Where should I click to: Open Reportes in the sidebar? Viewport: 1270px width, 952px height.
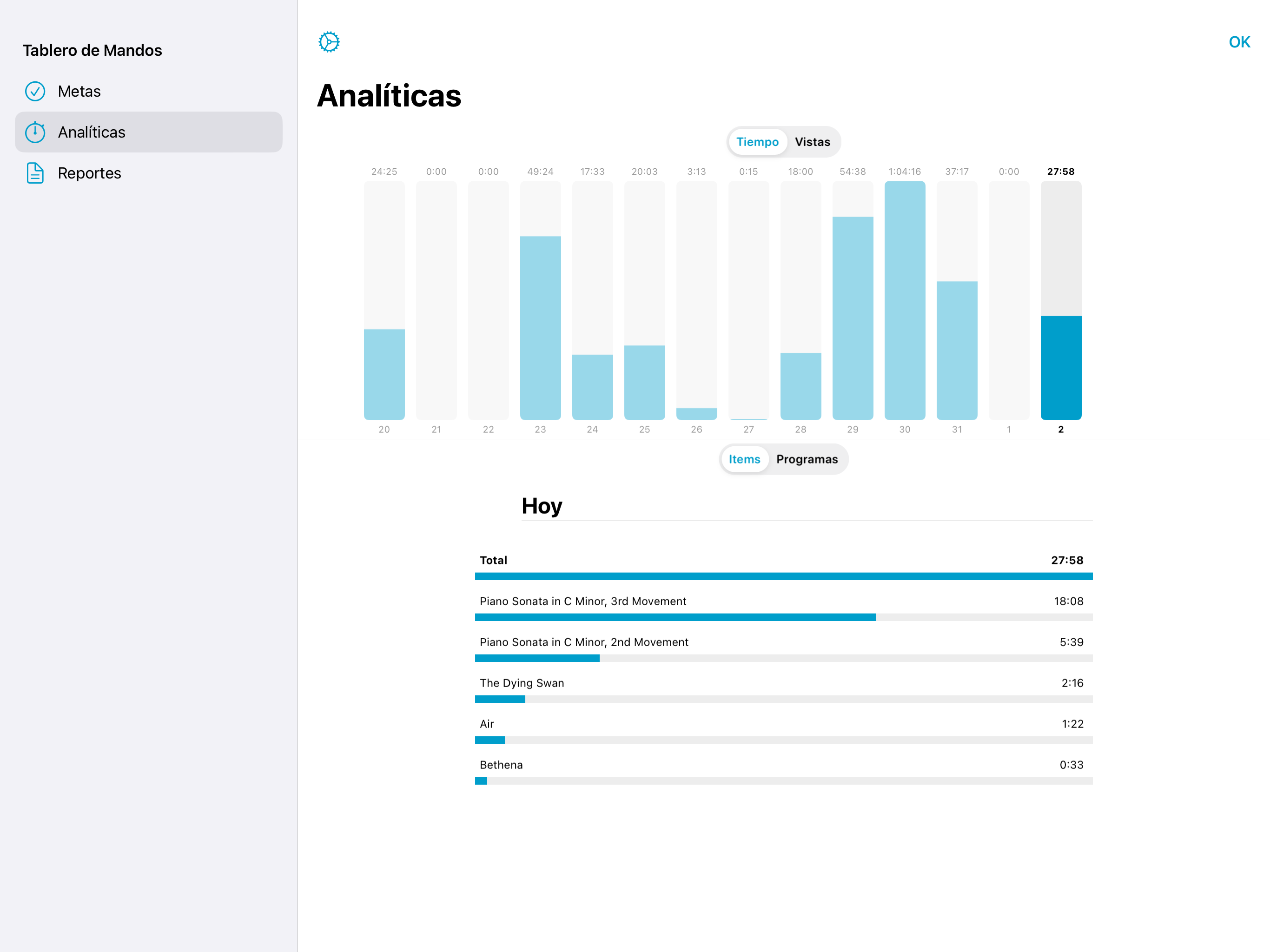click(90, 173)
